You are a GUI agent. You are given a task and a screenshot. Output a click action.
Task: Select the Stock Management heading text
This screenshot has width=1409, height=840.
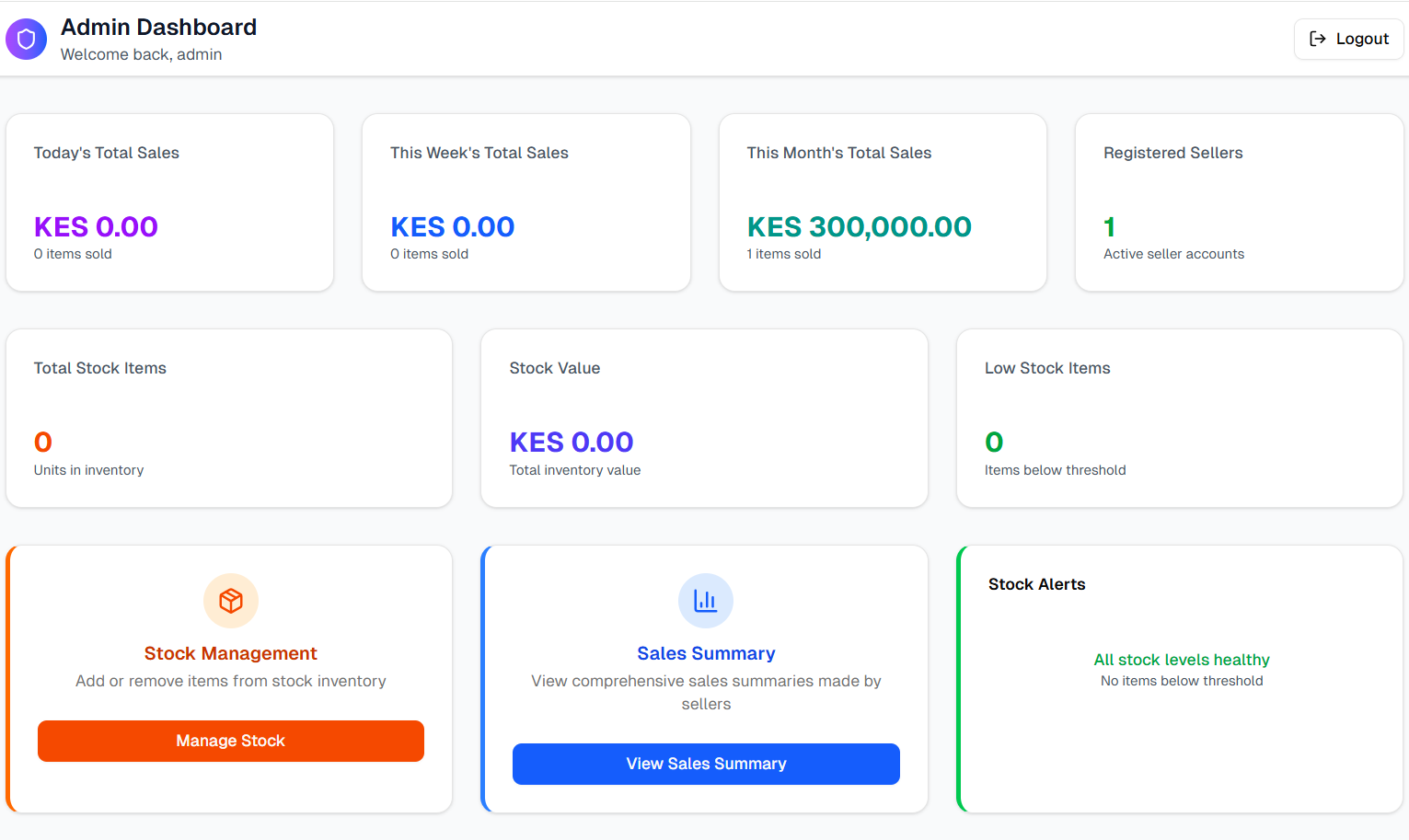point(230,653)
